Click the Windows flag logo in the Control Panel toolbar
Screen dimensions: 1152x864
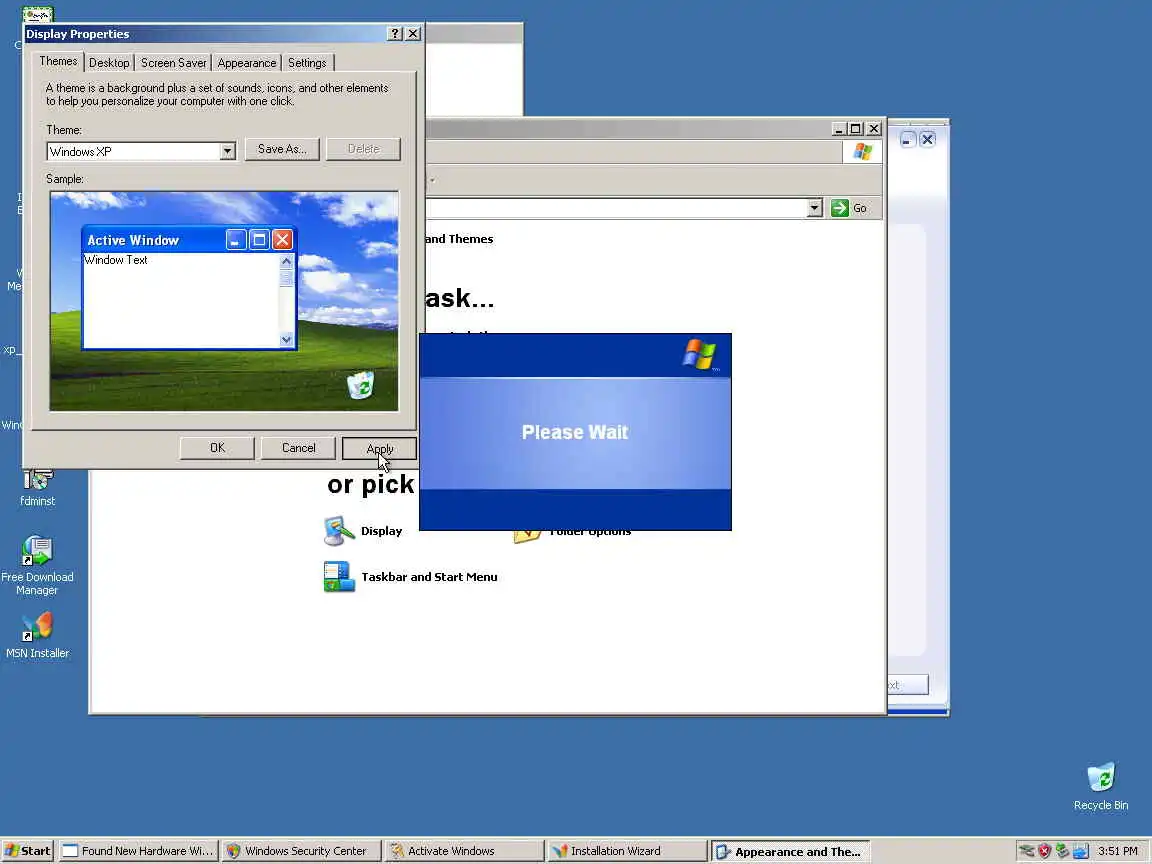tap(863, 152)
